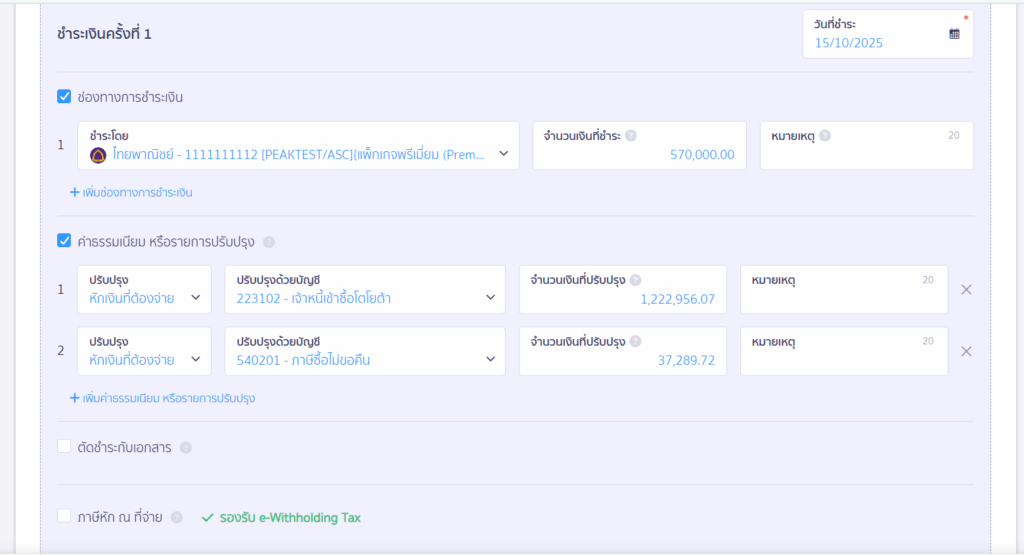Click the 570,000.00 payment amount field
The width and height of the screenshot is (1024, 556).
tap(639, 154)
